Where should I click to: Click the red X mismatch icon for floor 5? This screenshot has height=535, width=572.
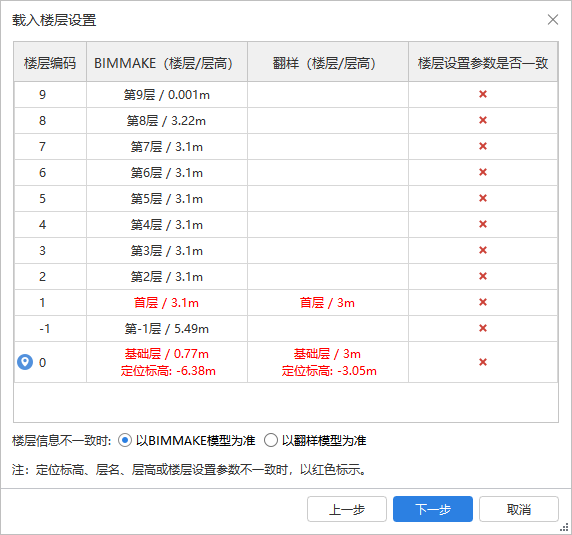pyautogui.click(x=483, y=198)
